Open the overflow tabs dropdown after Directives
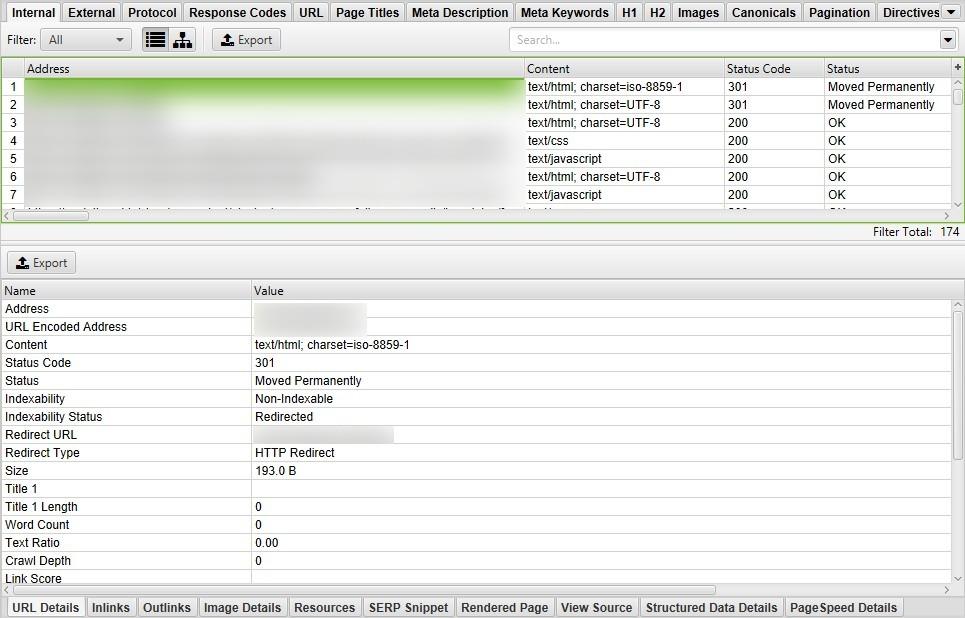965x618 pixels. pos(951,12)
